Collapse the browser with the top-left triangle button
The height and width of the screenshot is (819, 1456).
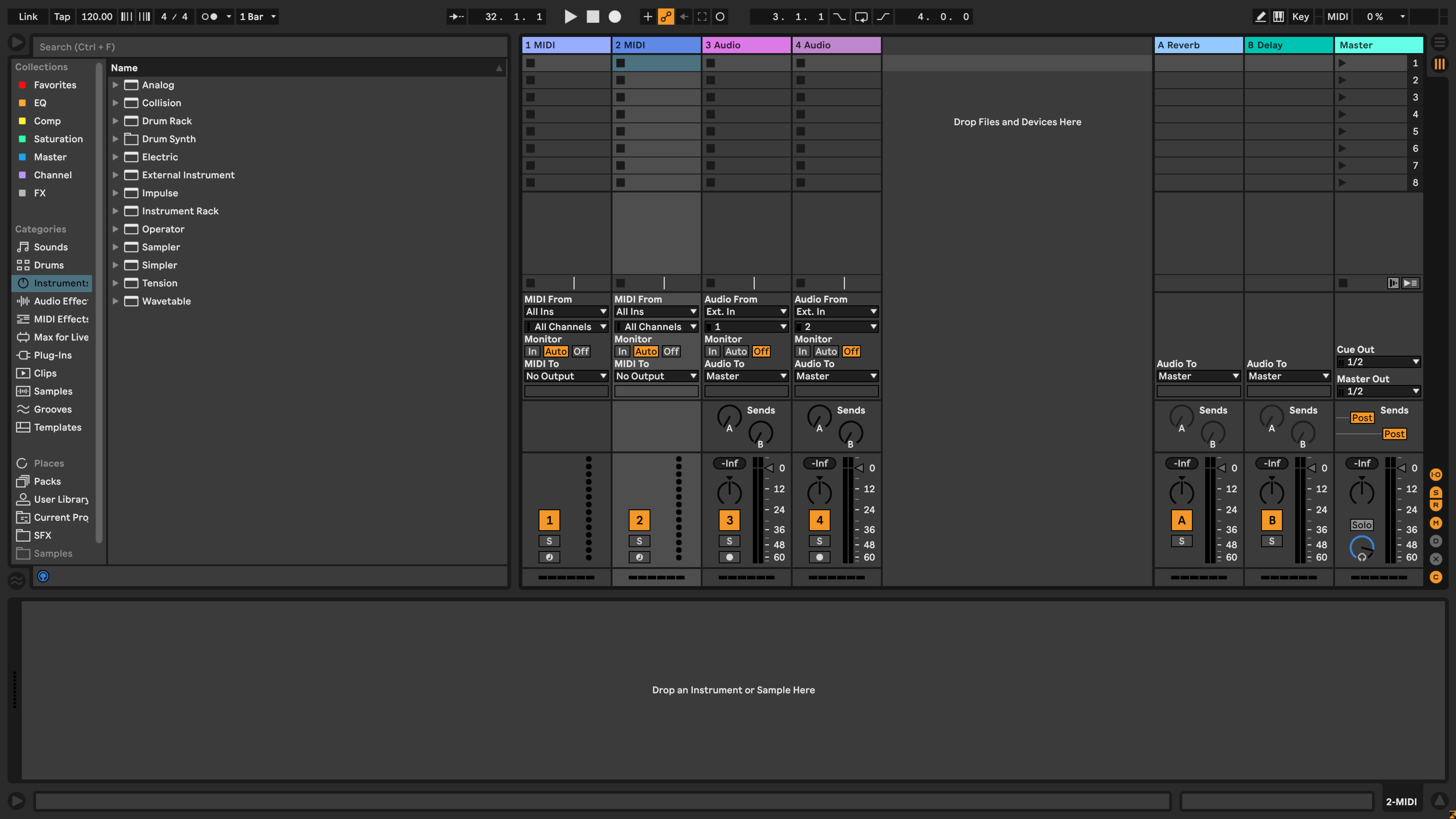[16, 42]
